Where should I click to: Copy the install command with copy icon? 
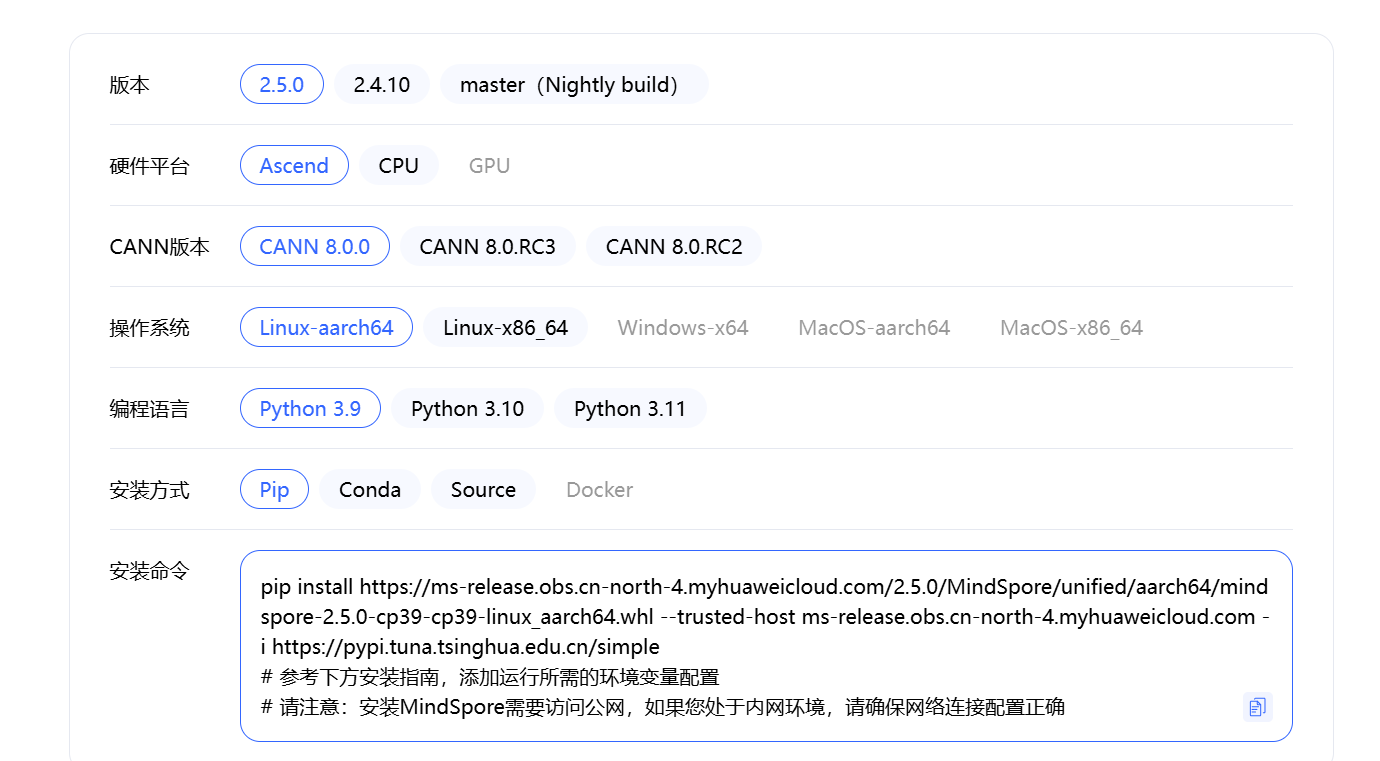coord(1257,707)
